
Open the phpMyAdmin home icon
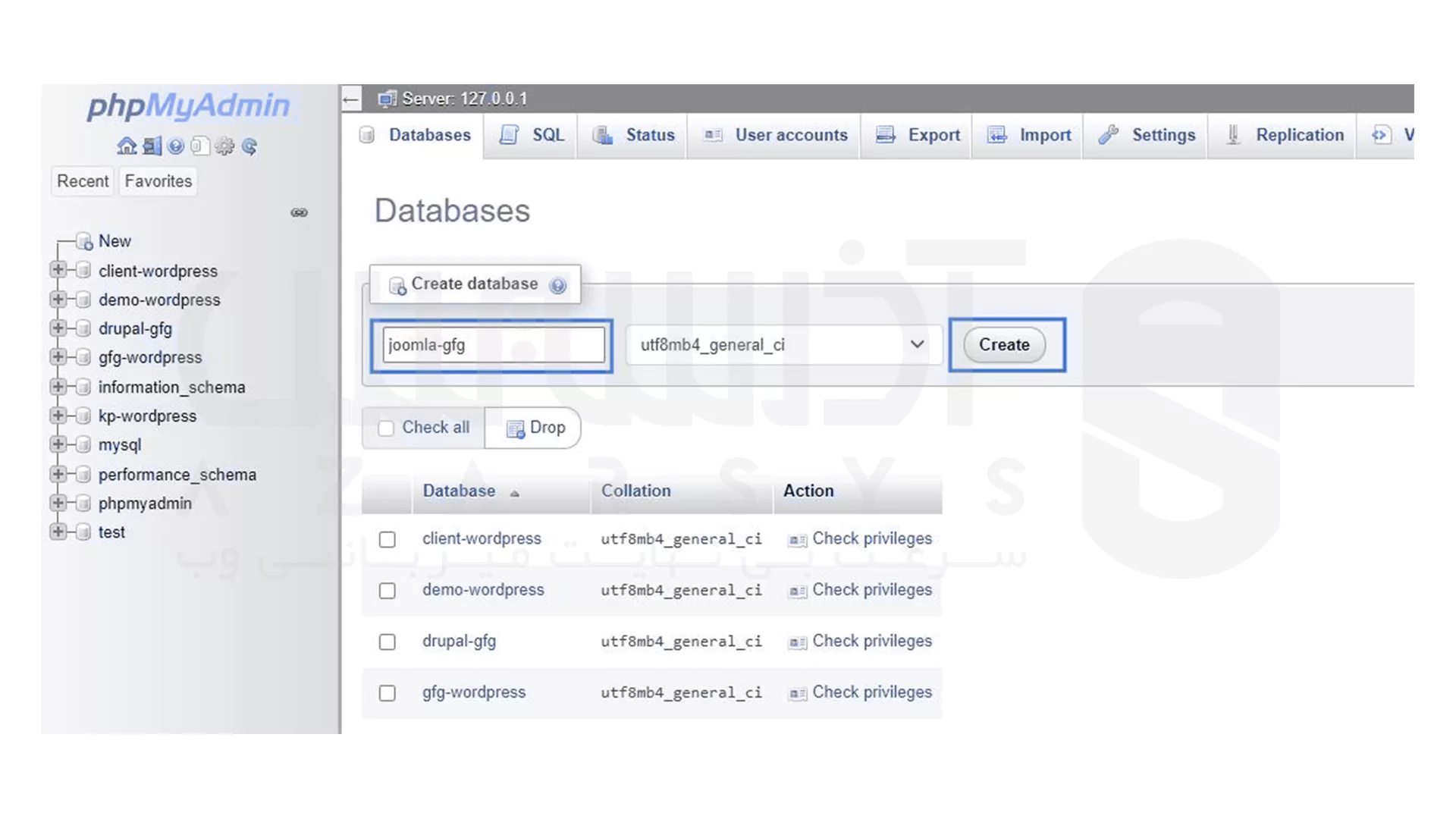[x=127, y=146]
